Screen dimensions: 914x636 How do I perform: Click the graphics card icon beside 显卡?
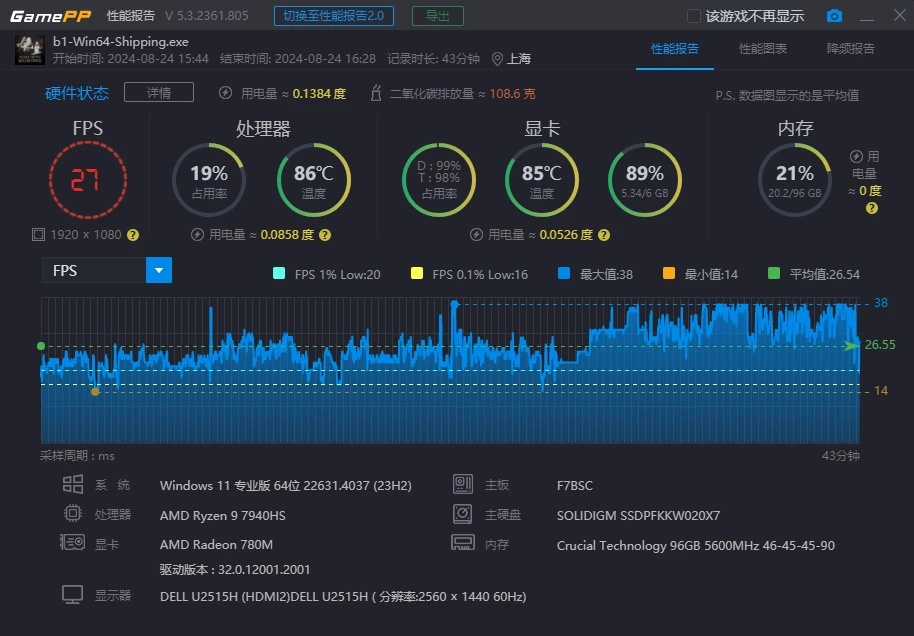click(72, 543)
